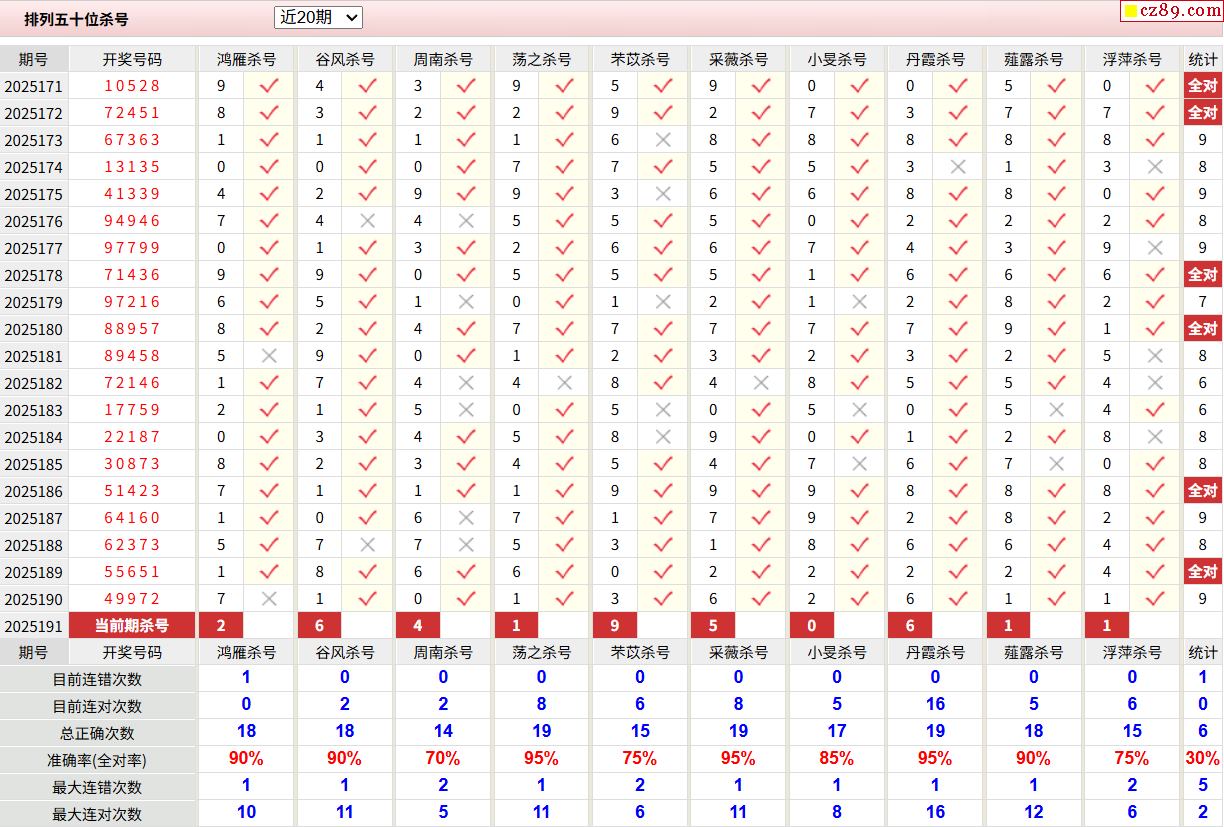This screenshot has height=827, width=1224.
Task: Click the gray cross in 芣苡 column row 2025173
Action: coord(663,140)
